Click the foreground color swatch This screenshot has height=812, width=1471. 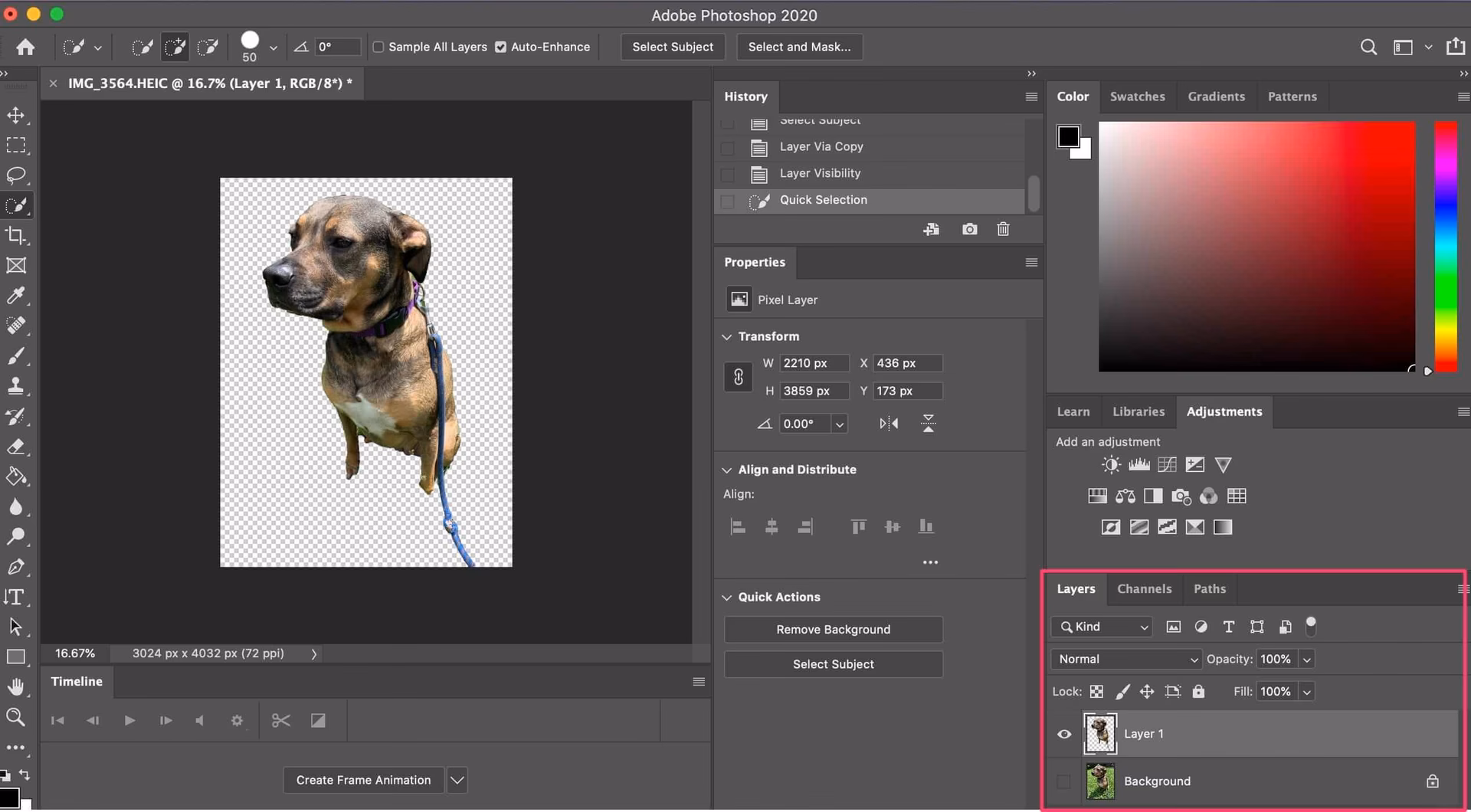coord(1070,135)
